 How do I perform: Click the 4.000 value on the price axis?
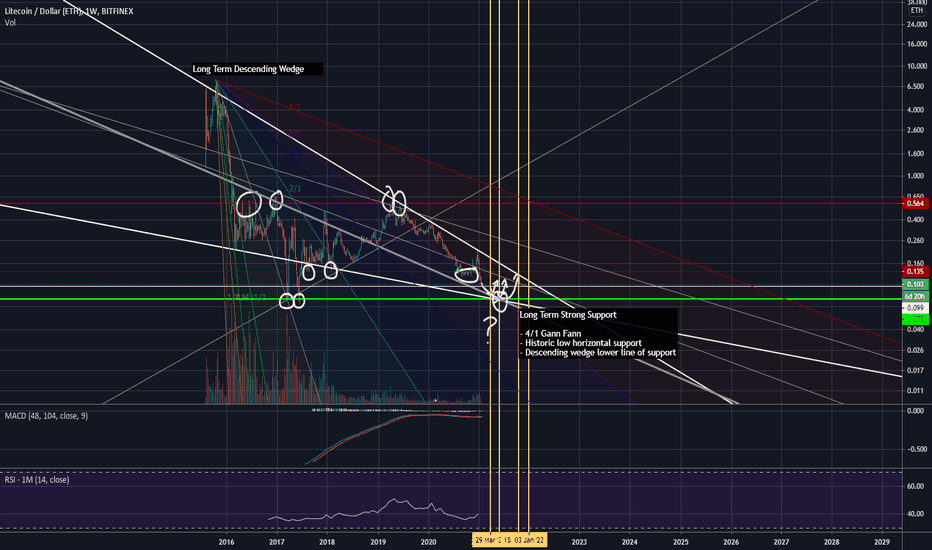[915, 110]
